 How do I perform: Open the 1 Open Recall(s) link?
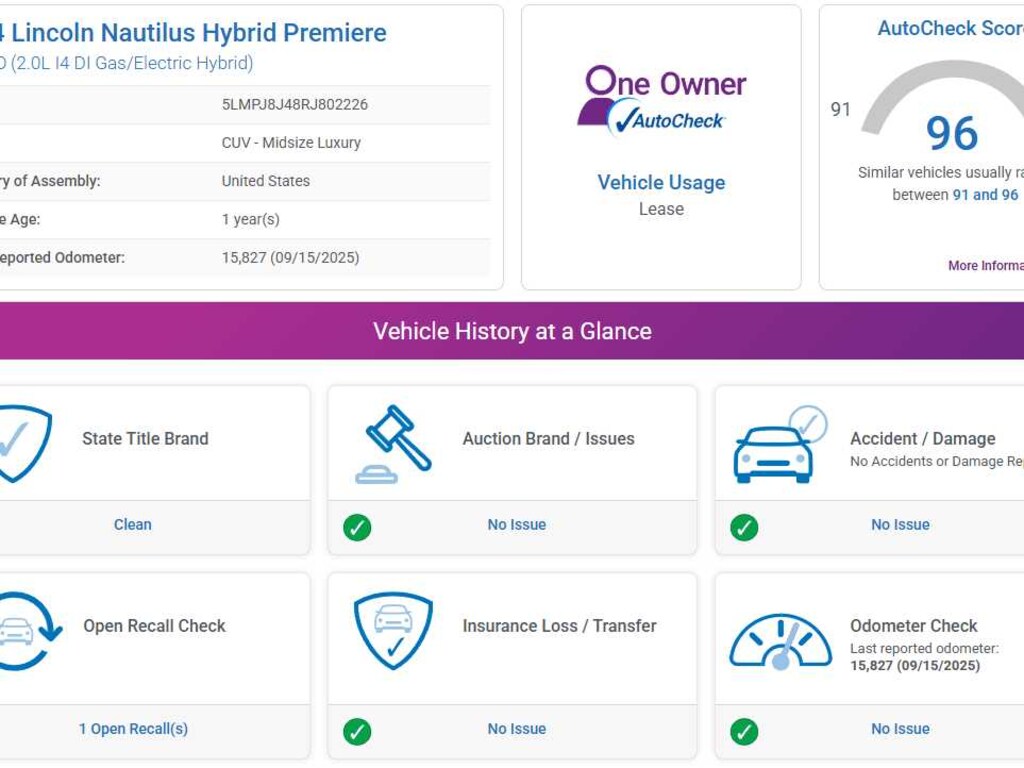point(133,729)
